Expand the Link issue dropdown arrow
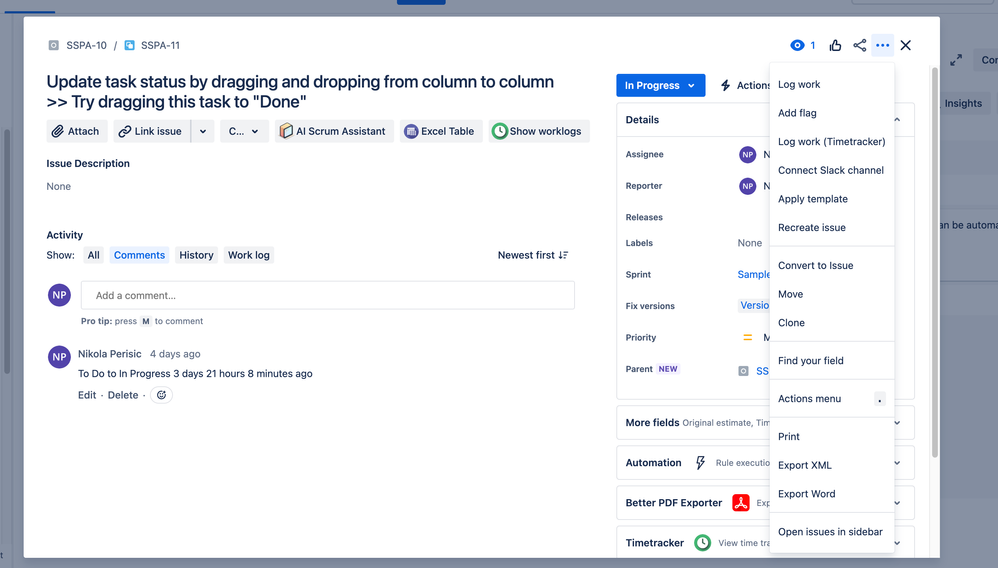The width and height of the screenshot is (998, 568). point(203,131)
